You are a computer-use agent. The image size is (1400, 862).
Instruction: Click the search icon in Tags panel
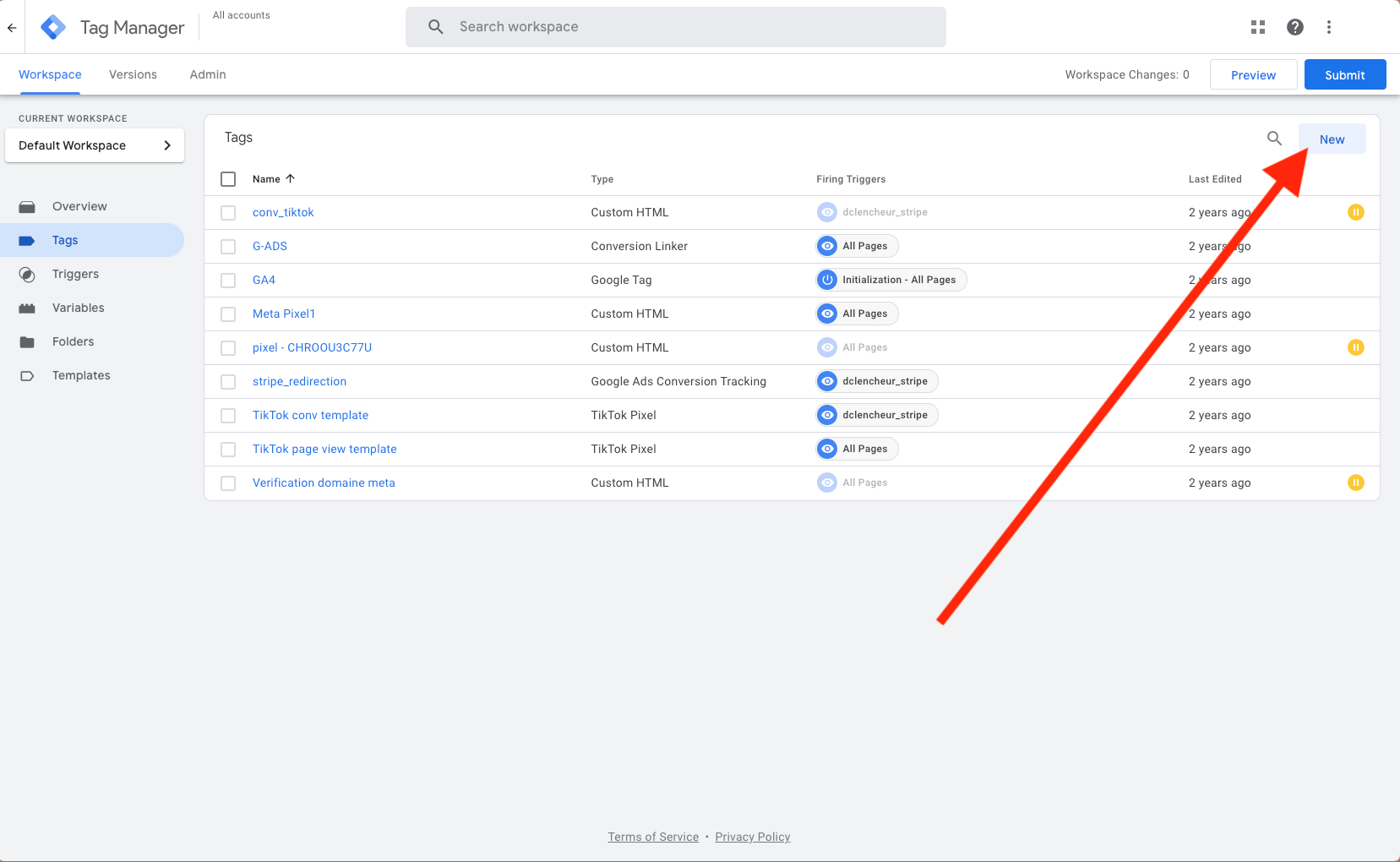1274,139
